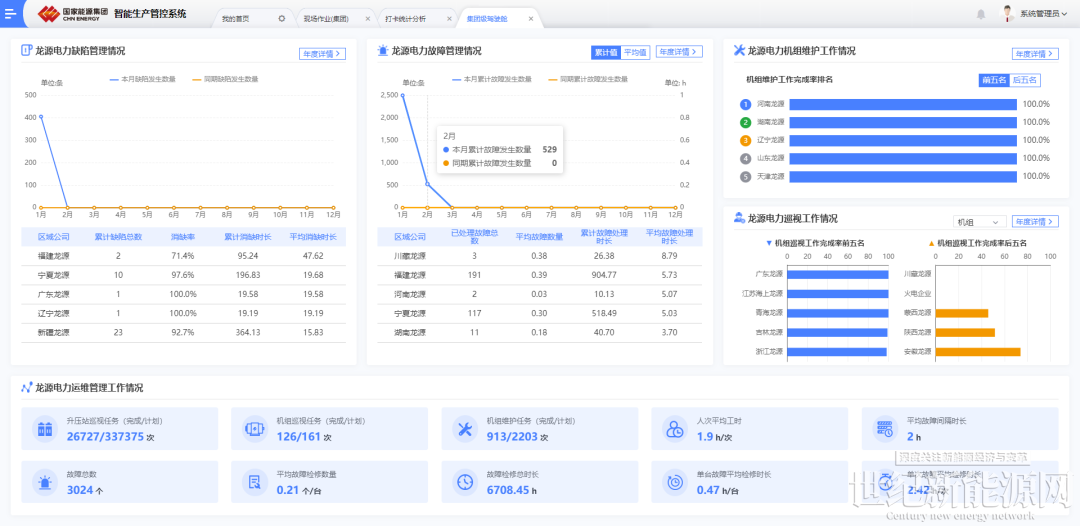Click the 机组维护任务 tools icon
1080x526 pixels.
tap(465, 429)
